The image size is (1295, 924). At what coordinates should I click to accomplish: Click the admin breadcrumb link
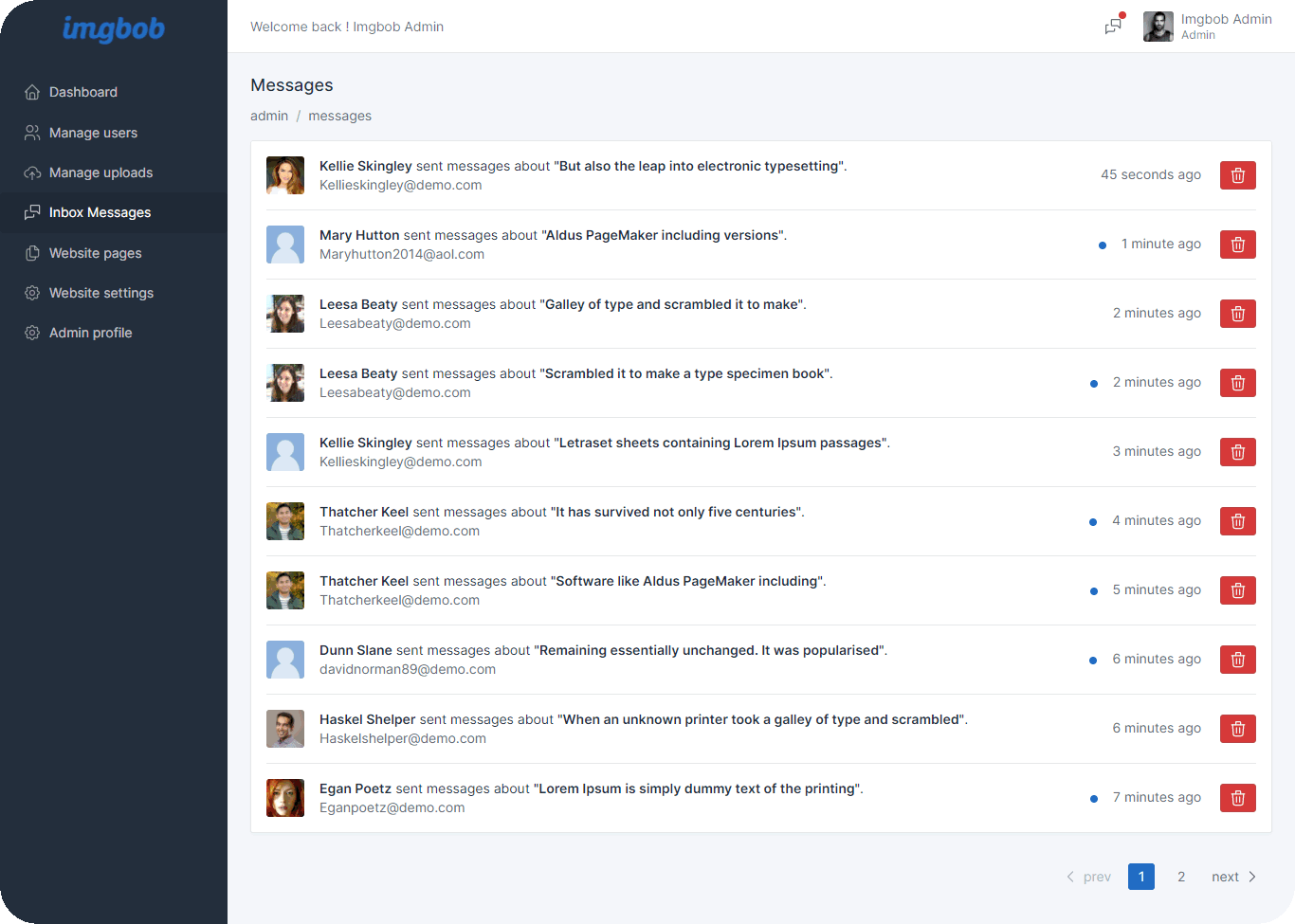tap(269, 116)
